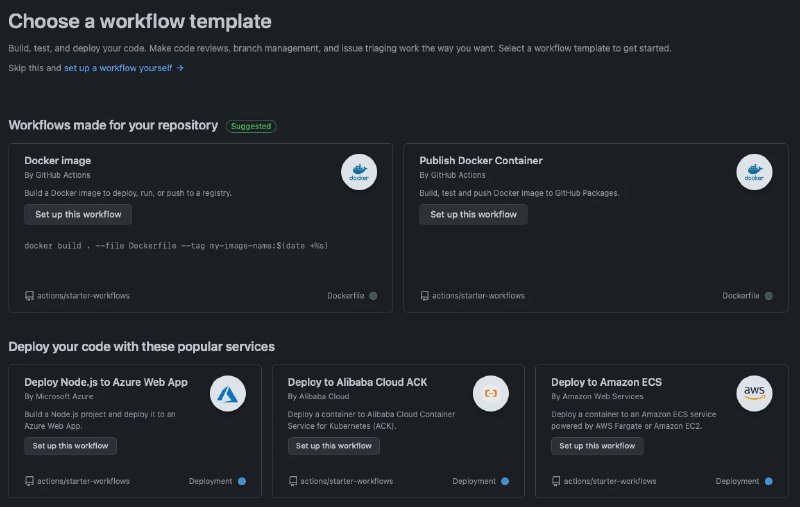Click the 'Docker image' card title
800x507 pixels.
58,160
